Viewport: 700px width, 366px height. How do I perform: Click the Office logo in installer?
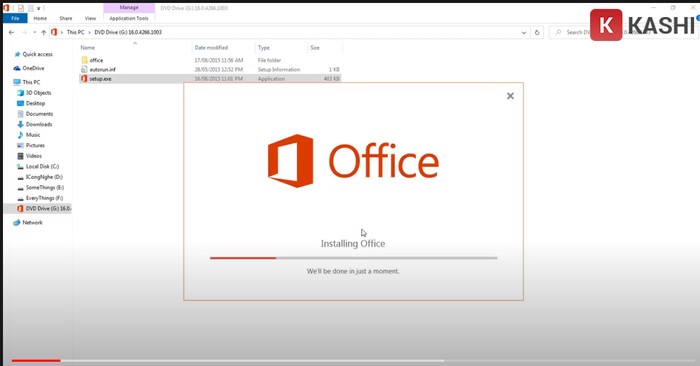click(x=353, y=161)
